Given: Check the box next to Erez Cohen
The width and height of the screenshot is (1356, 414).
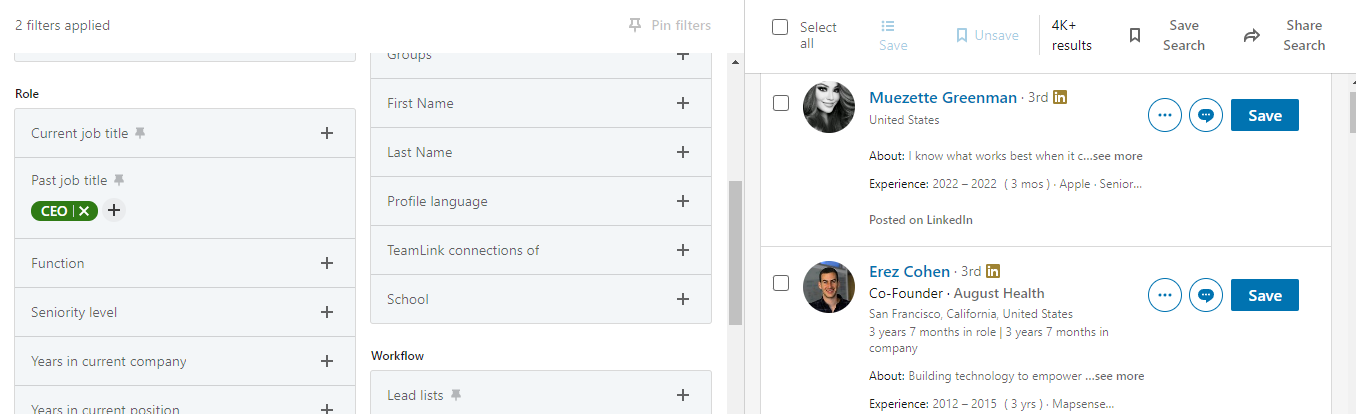Looking at the screenshot, I should point(781,283).
